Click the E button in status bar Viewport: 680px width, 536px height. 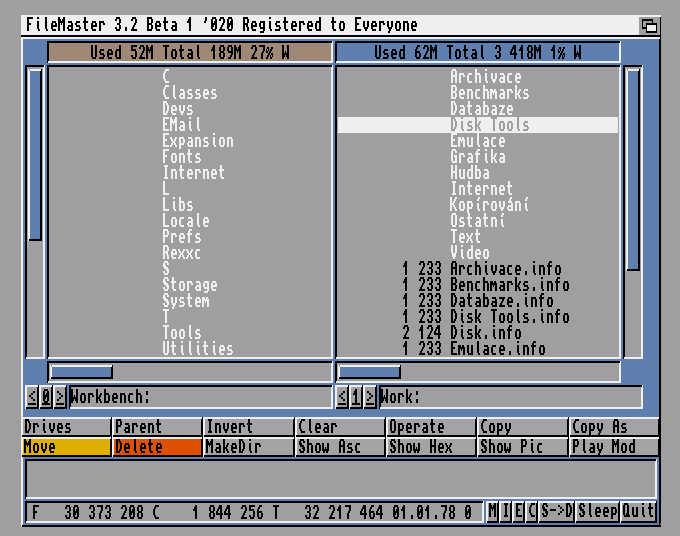click(x=519, y=512)
